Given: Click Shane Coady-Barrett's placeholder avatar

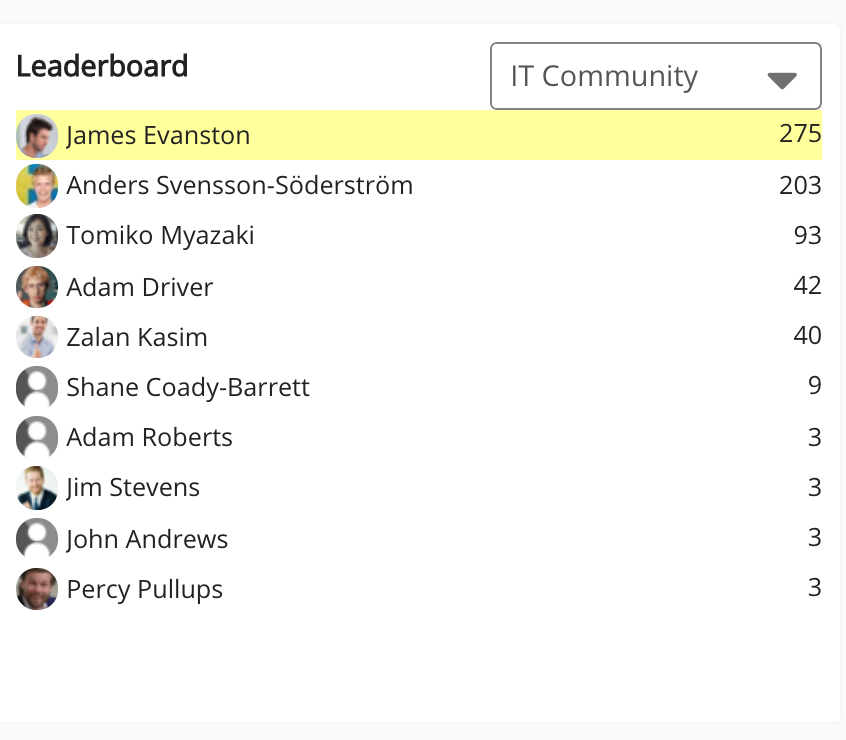Looking at the screenshot, I should 37,387.
